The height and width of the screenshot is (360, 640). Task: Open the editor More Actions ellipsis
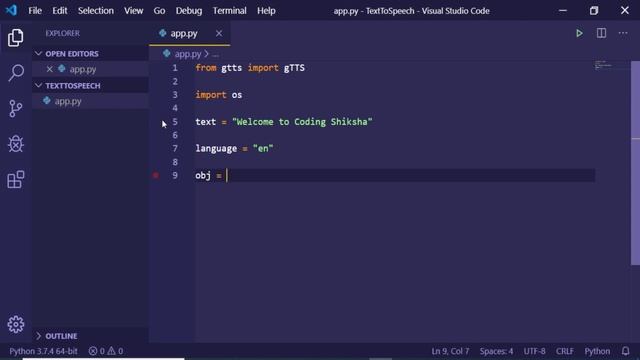point(623,33)
